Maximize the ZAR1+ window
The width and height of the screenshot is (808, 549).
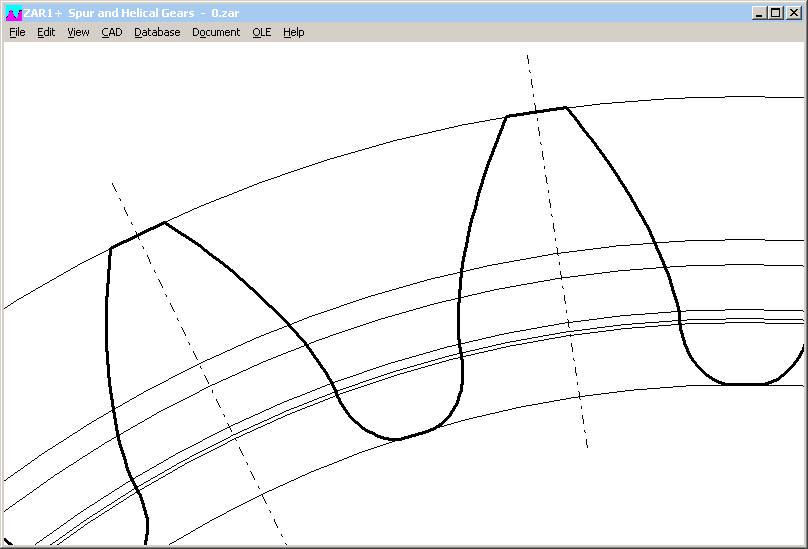click(775, 13)
